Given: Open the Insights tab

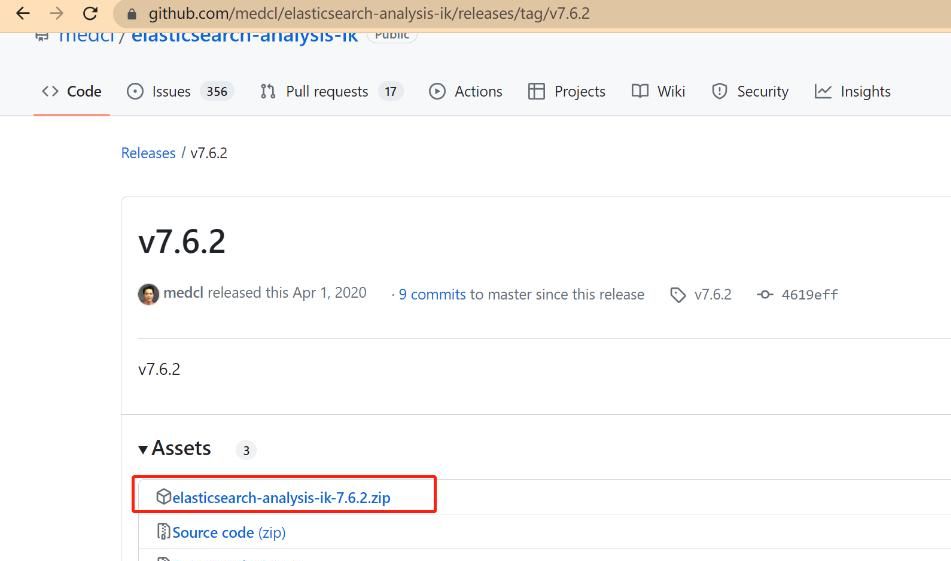Looking at the screenshot, I should (x=852, y=92).
